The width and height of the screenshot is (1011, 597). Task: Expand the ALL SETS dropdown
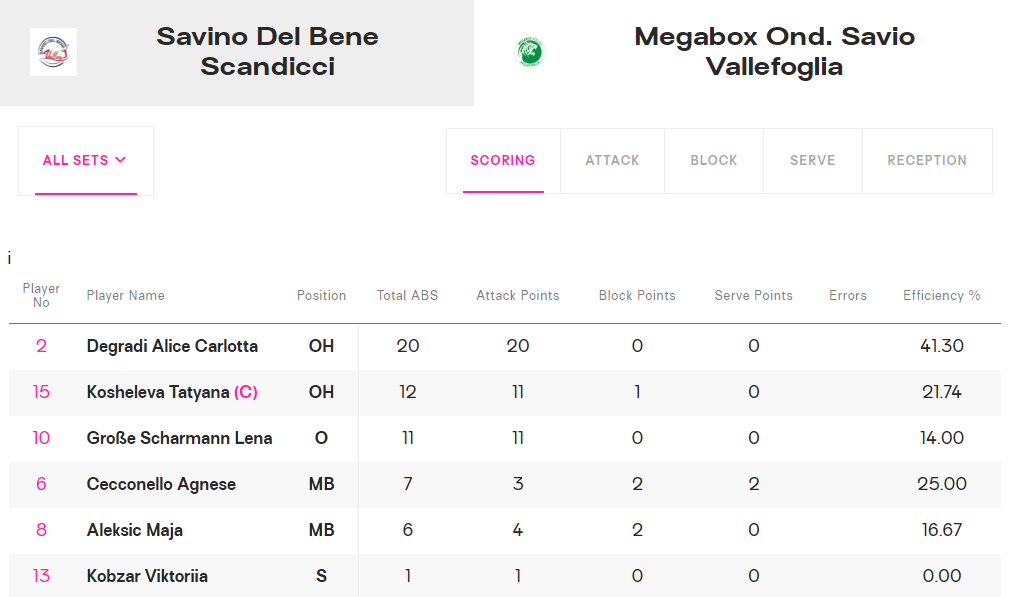(86, 161)
